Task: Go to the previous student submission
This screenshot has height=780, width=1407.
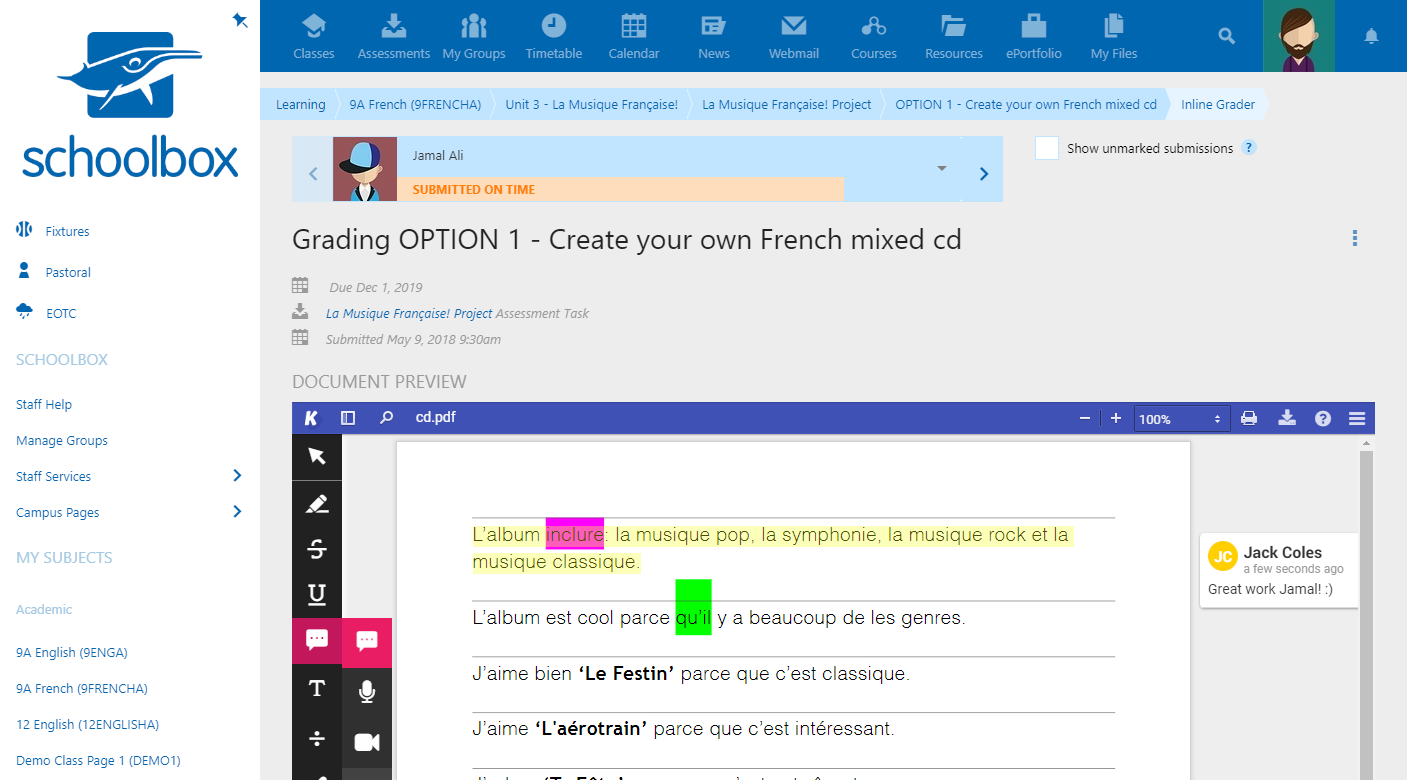Action: click(x=313, y=174)
